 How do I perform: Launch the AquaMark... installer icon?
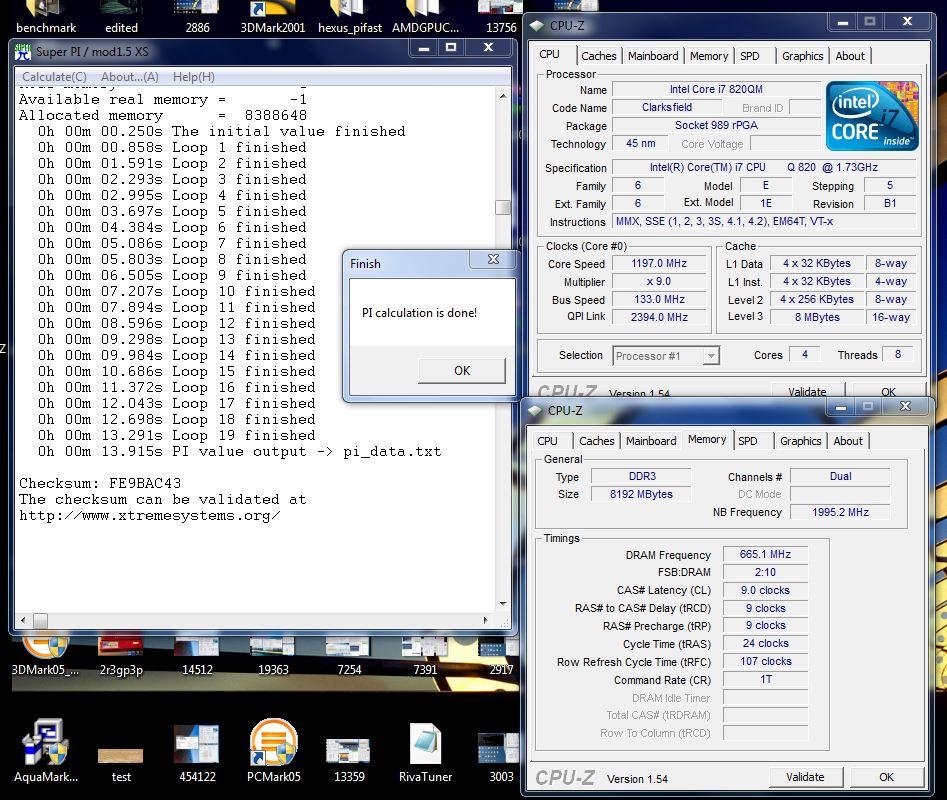point(45,750)
